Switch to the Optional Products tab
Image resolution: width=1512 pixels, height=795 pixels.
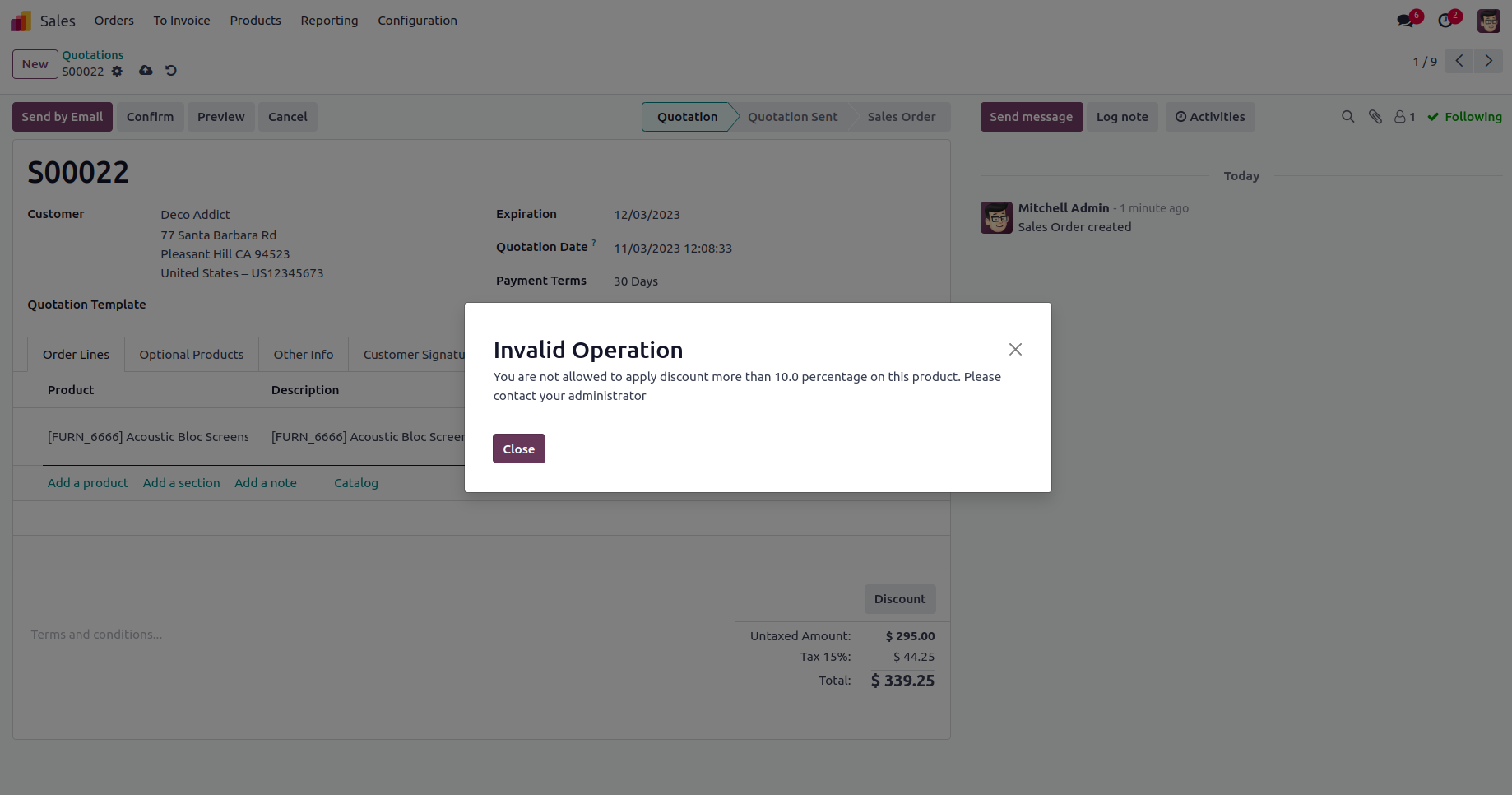click(192, 355)
